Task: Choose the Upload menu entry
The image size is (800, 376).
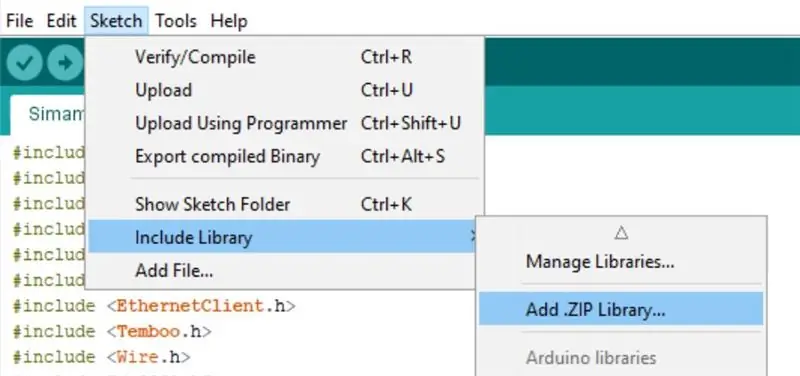Action: (284, 90)
